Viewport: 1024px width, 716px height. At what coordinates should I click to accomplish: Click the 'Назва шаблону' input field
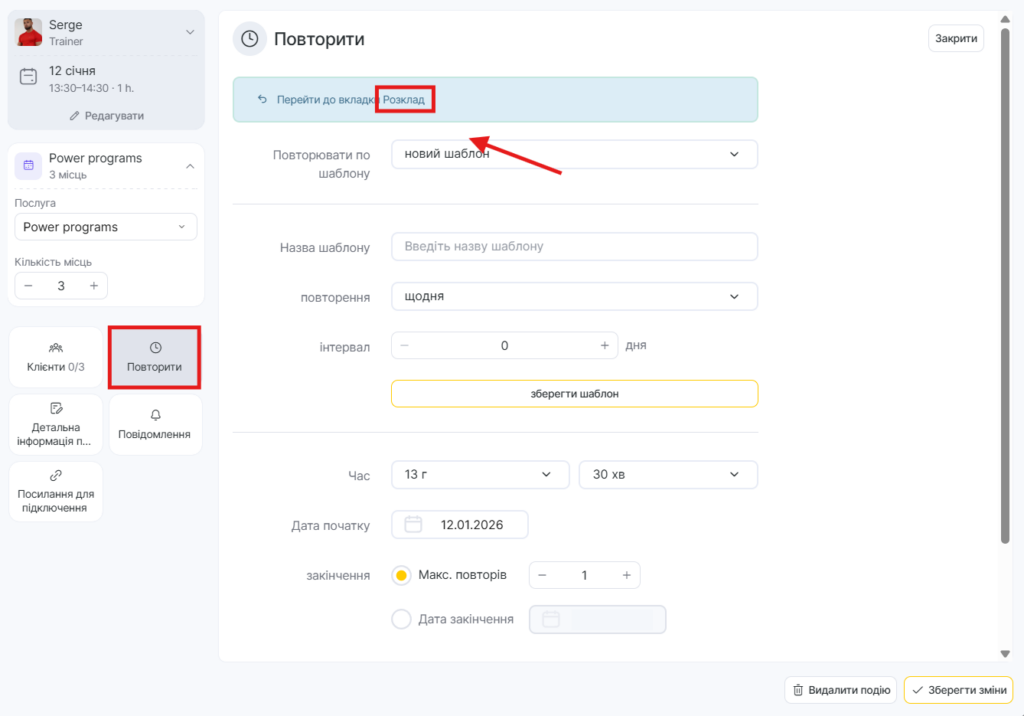[x=574, y=247]
